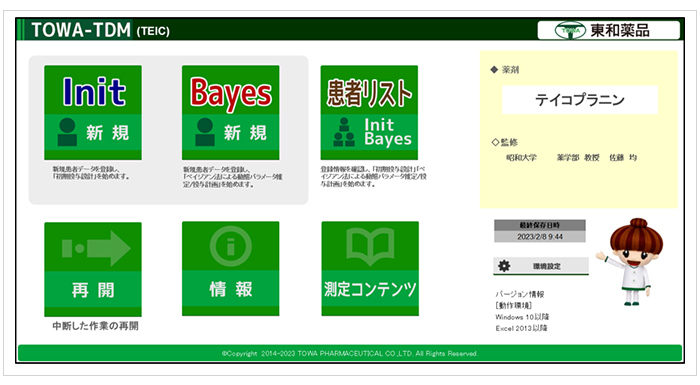The width and height of the screenshot is (700, 385).
Task: Open the Bayes 新規 tile
Action: (230, 113)
